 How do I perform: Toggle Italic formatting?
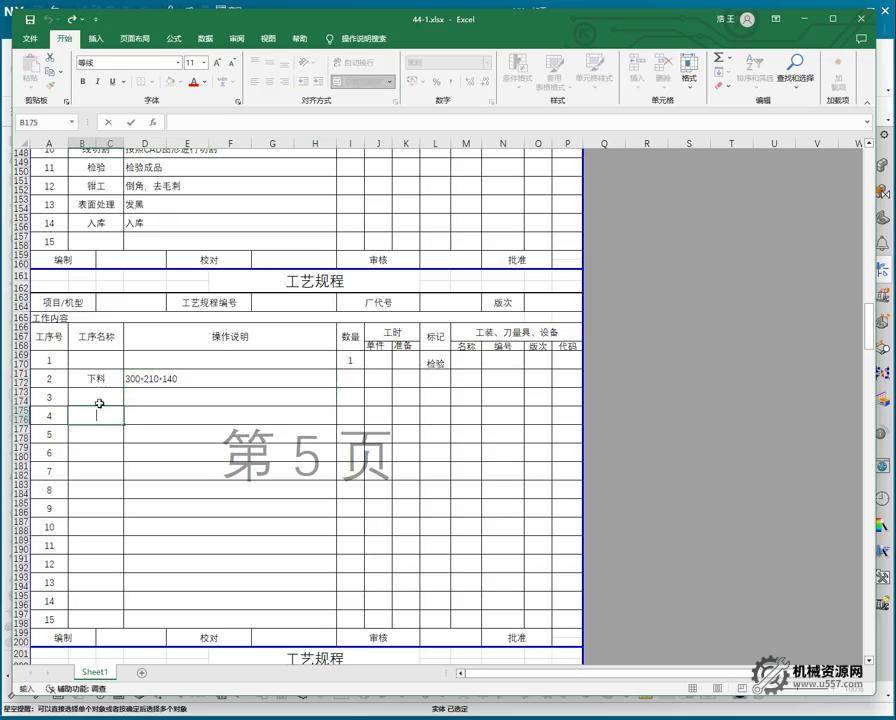(x=97, y=81)
